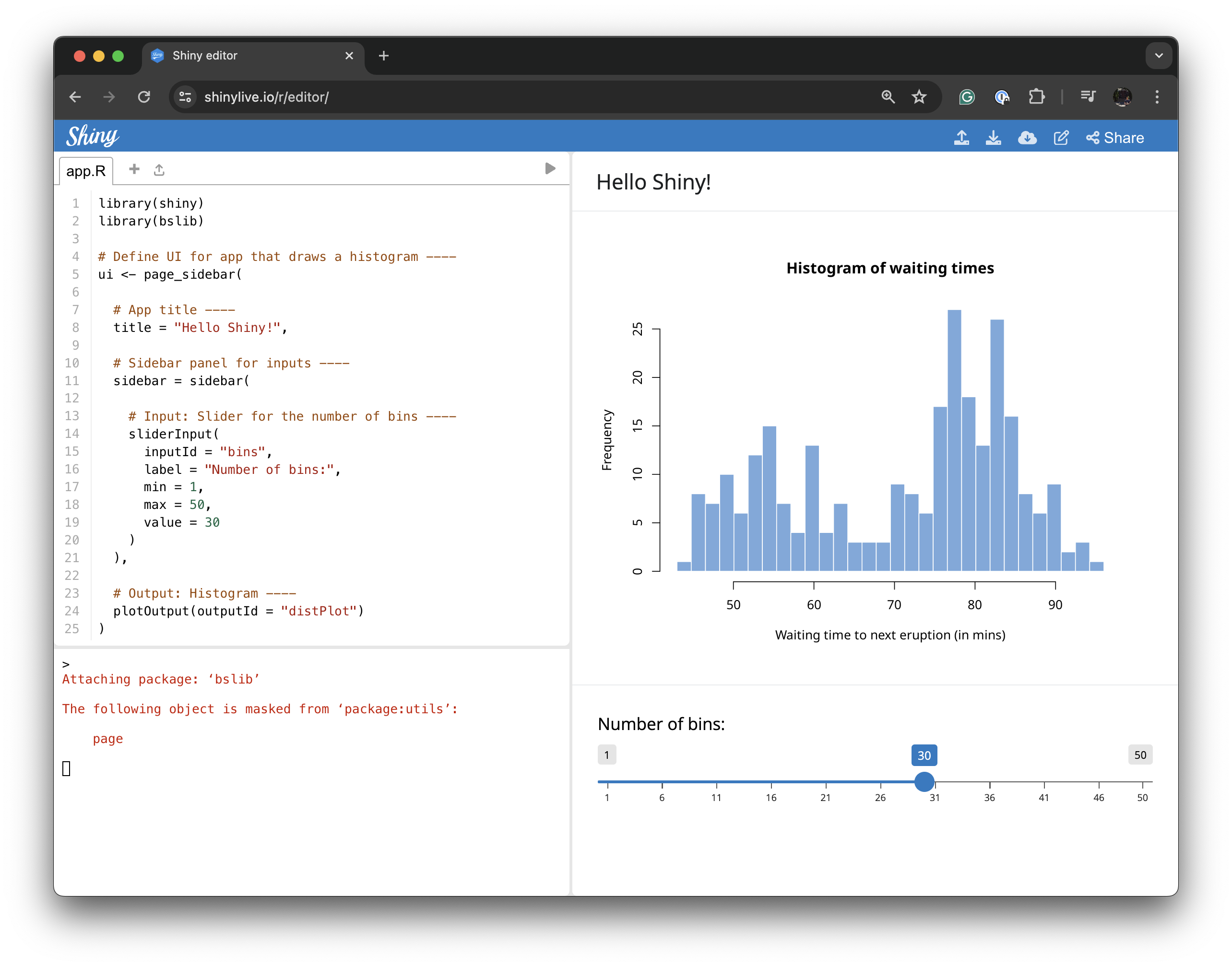Download the project files using the header icon

coord(993,138)
